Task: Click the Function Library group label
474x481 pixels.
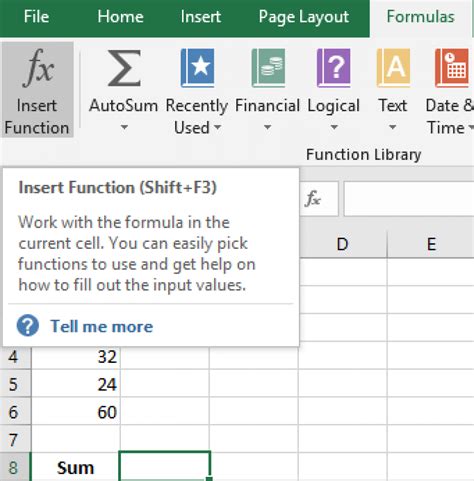Action: coord(364,155)
